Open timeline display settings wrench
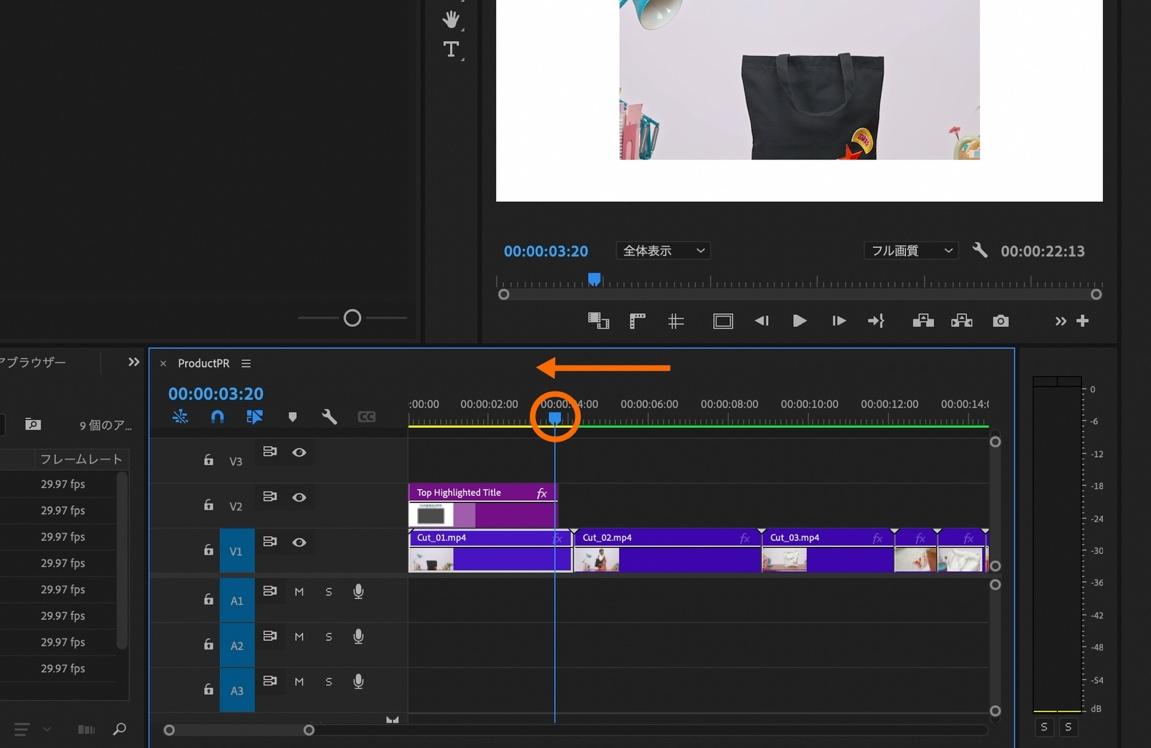 pos(330,417)
